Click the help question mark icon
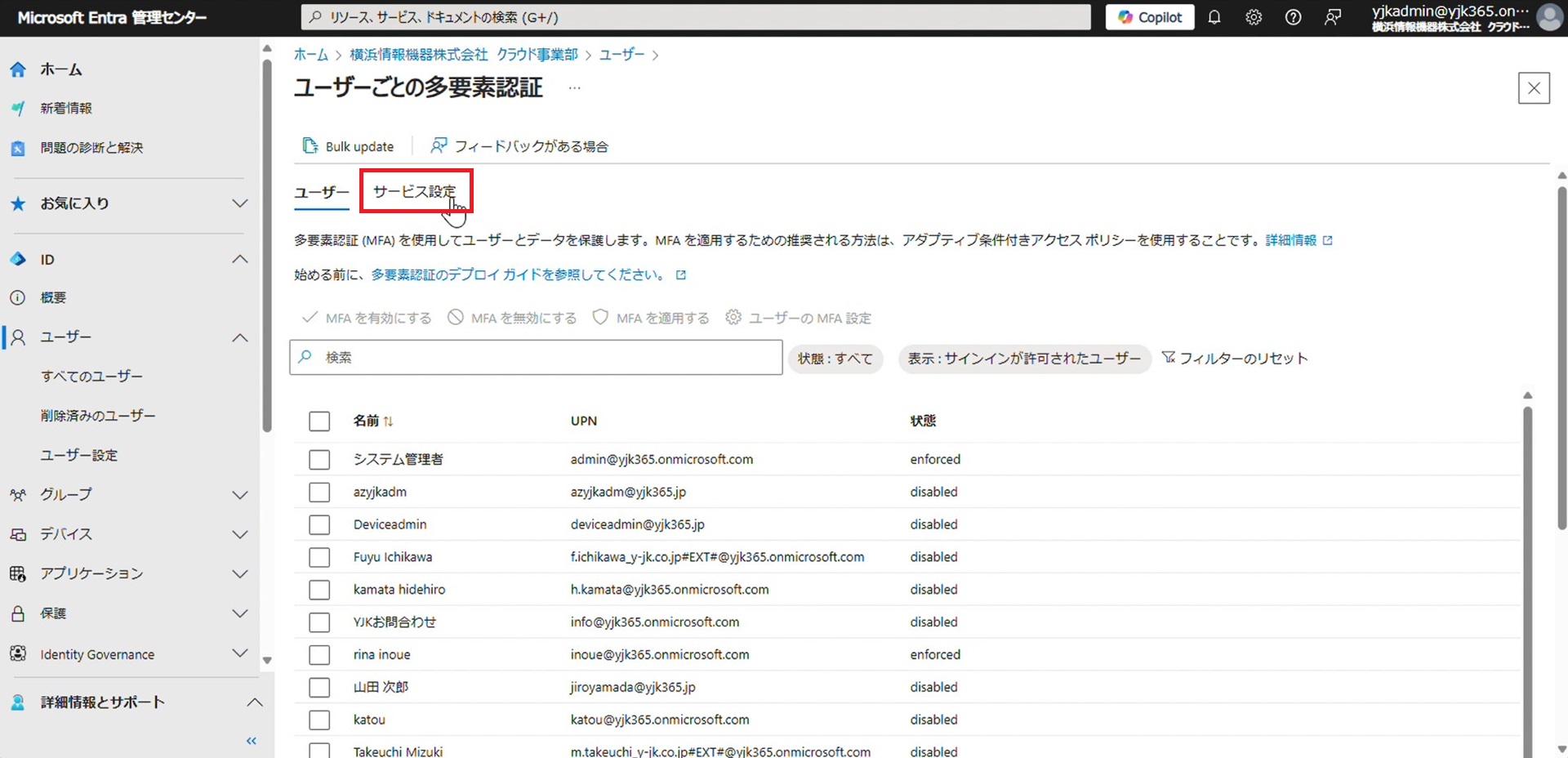Image resolution: width=1568 pixels, height=758 pixels. [x=1293, y=17]
